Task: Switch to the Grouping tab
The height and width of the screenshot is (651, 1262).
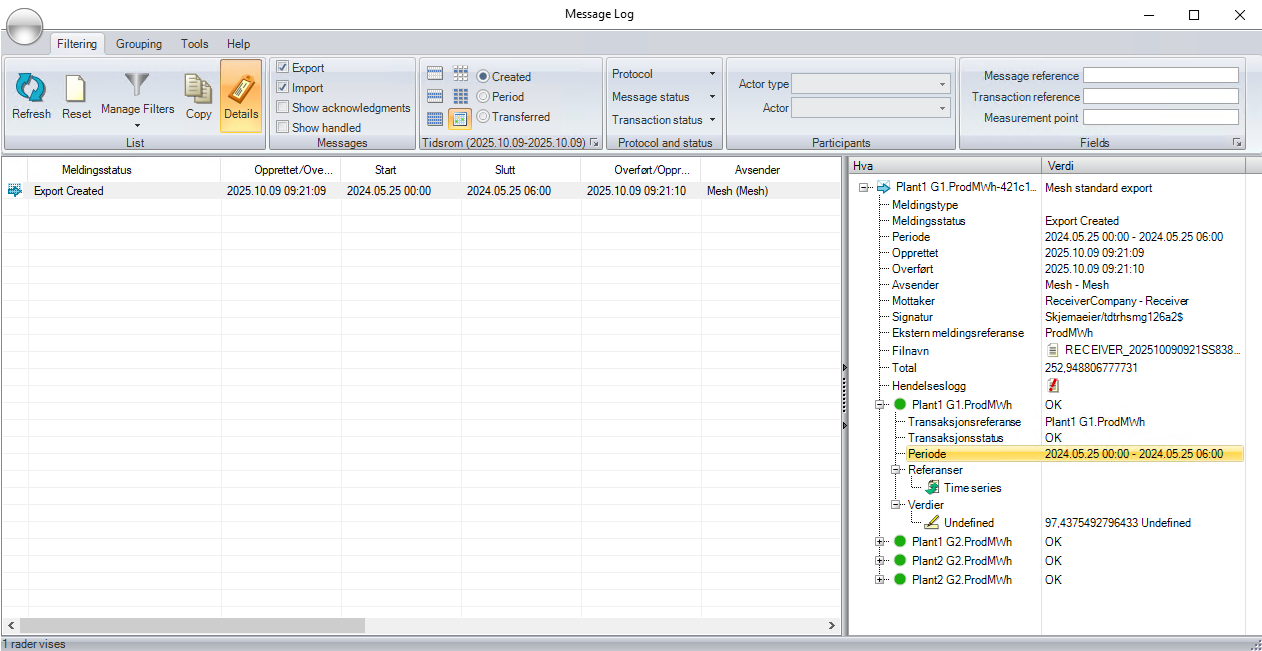Action: 138,44
